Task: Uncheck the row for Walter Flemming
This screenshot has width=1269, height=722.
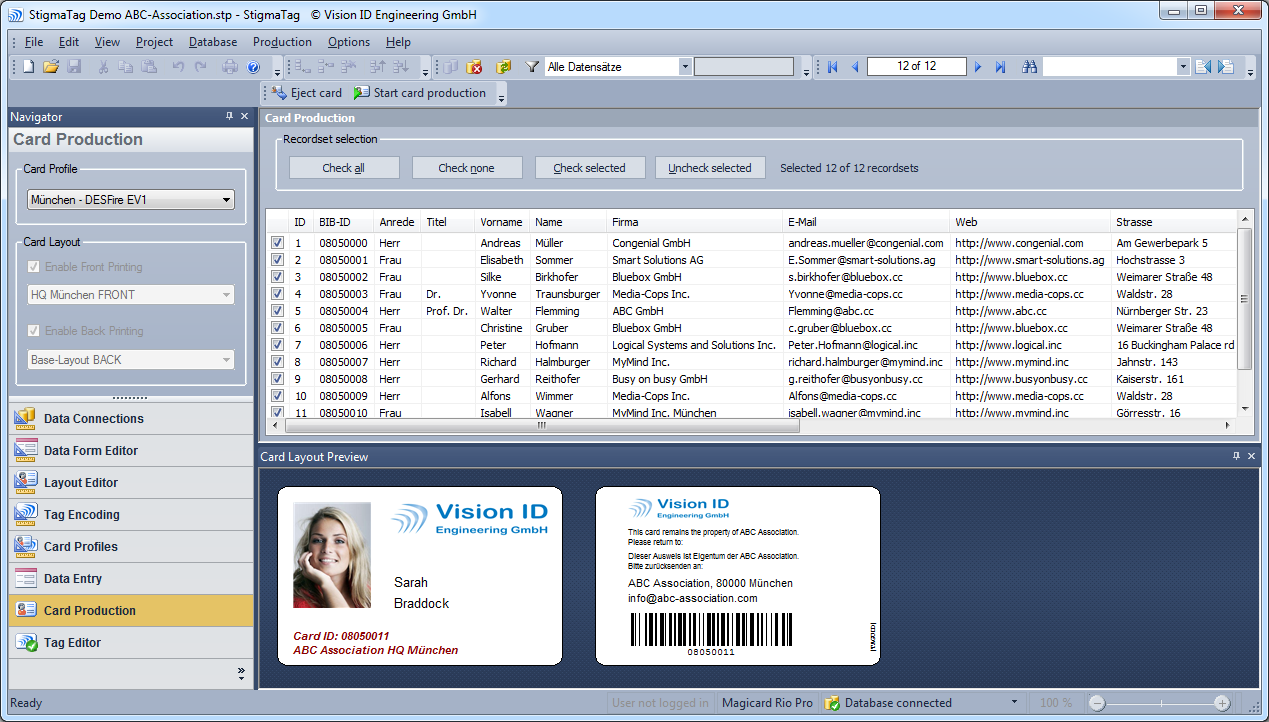Action: (277, 311)
